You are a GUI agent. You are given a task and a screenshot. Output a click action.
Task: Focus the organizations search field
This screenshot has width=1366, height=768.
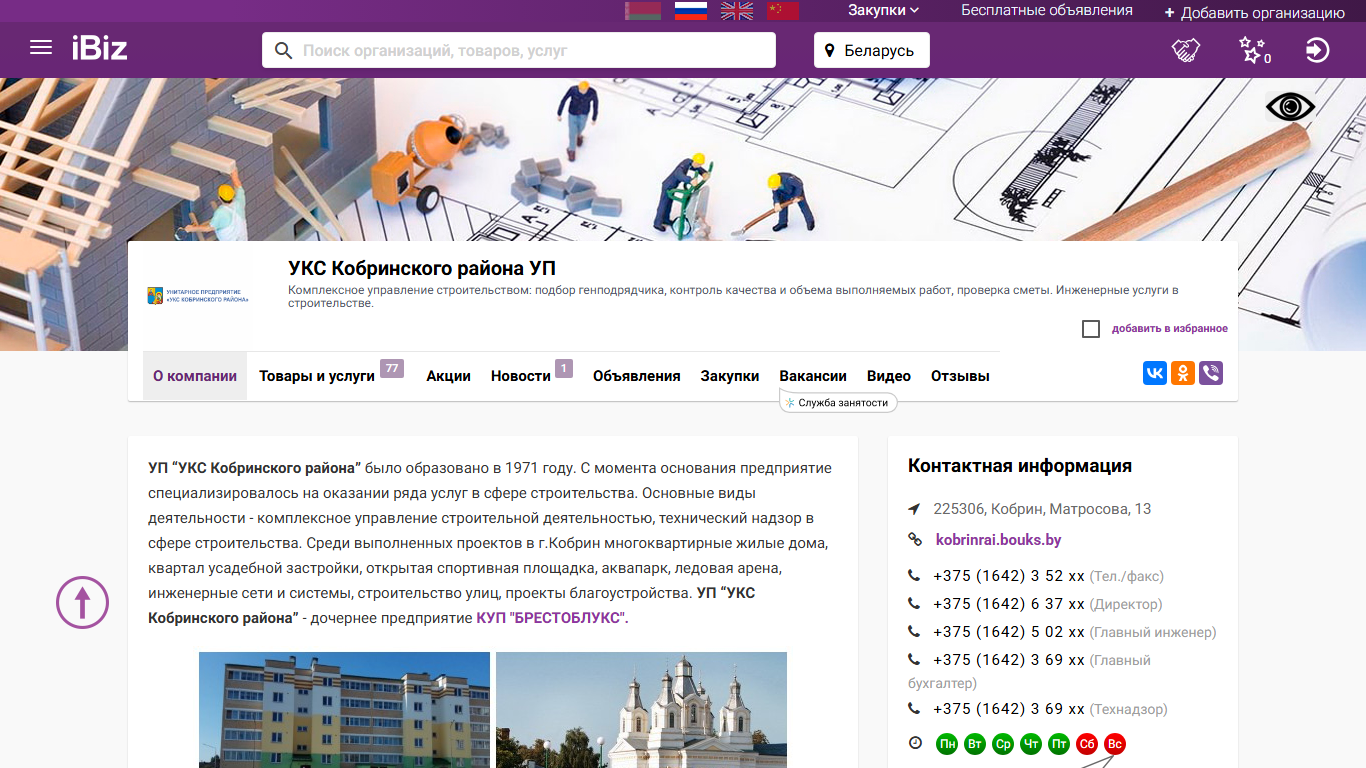pos(519,50)
